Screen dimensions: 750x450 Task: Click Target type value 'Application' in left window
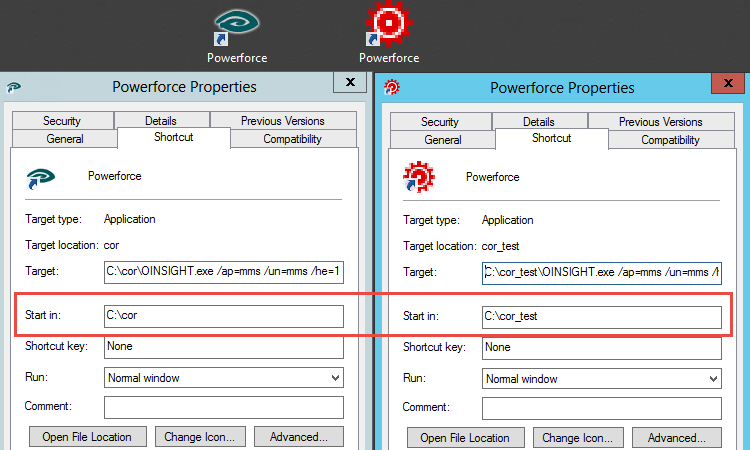130,220
